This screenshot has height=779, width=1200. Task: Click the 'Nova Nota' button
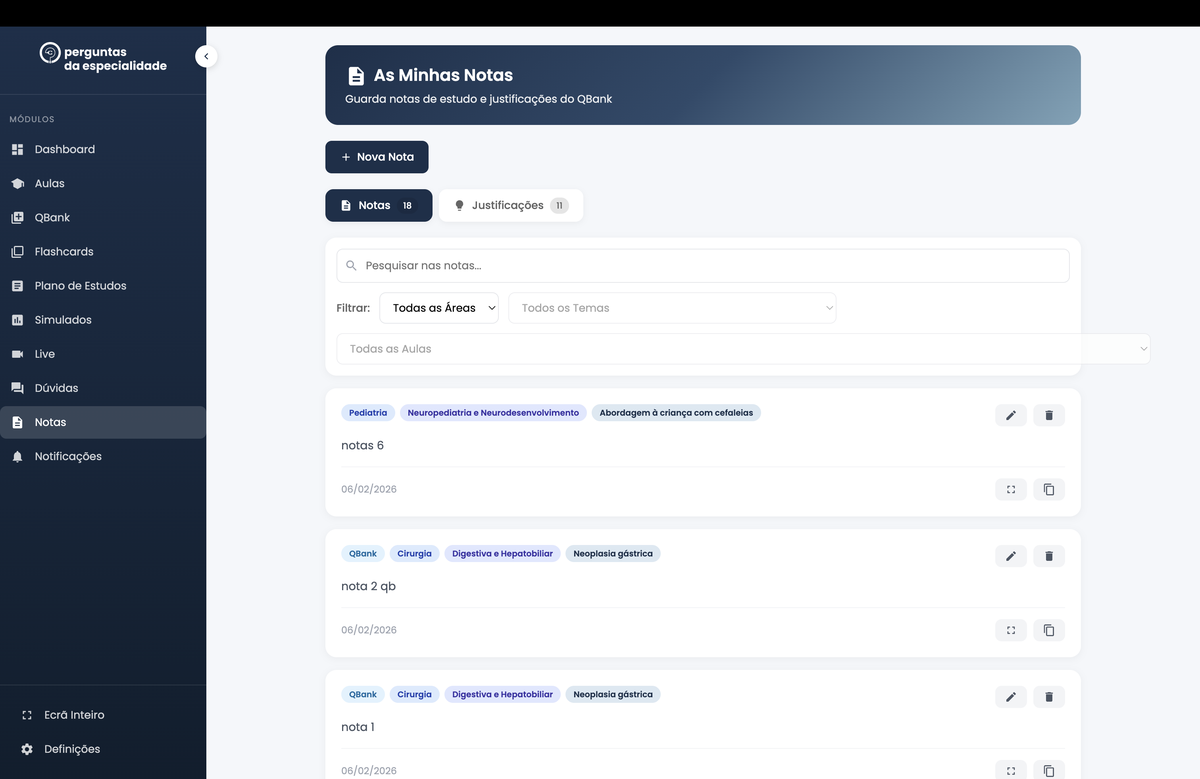(377, 157)
